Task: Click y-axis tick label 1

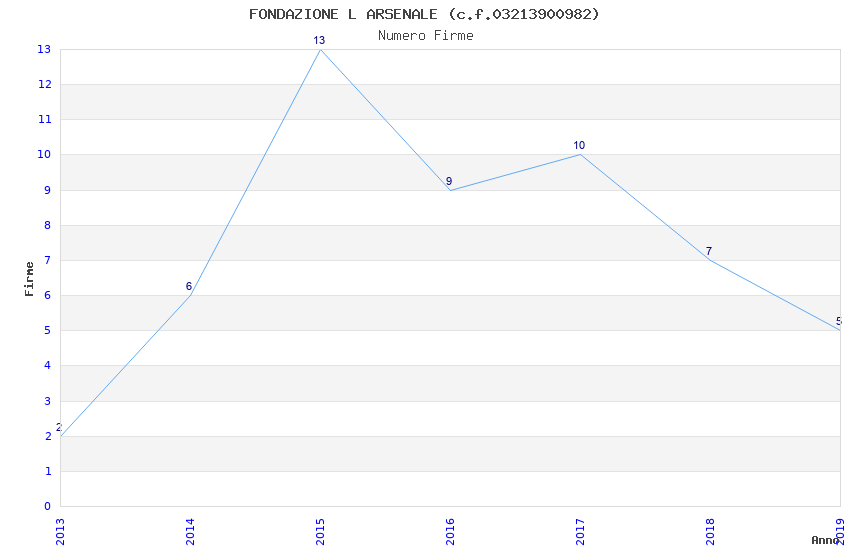Action: click(48, 471)
